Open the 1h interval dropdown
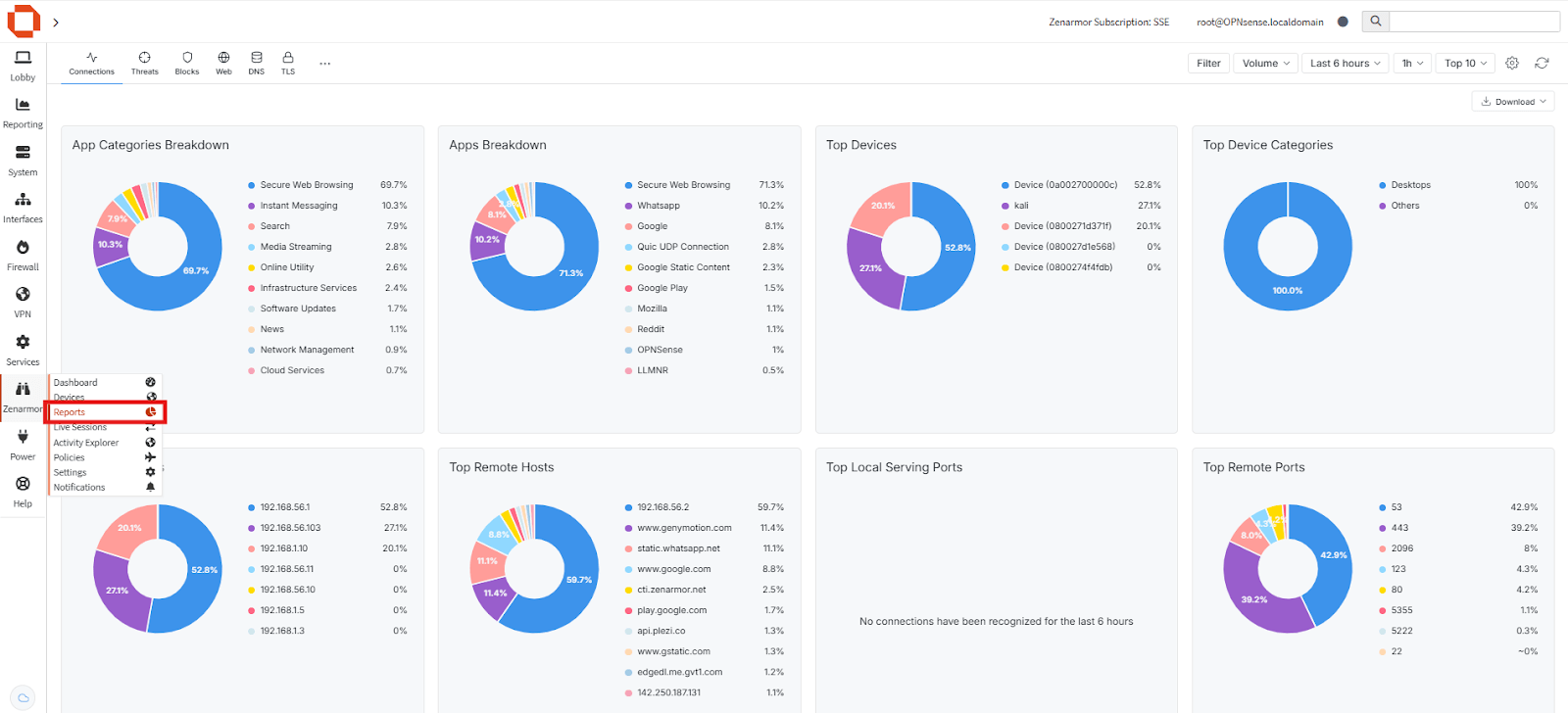The width and height of the screenshot is (1568, 713). [x=1412, y=63]
